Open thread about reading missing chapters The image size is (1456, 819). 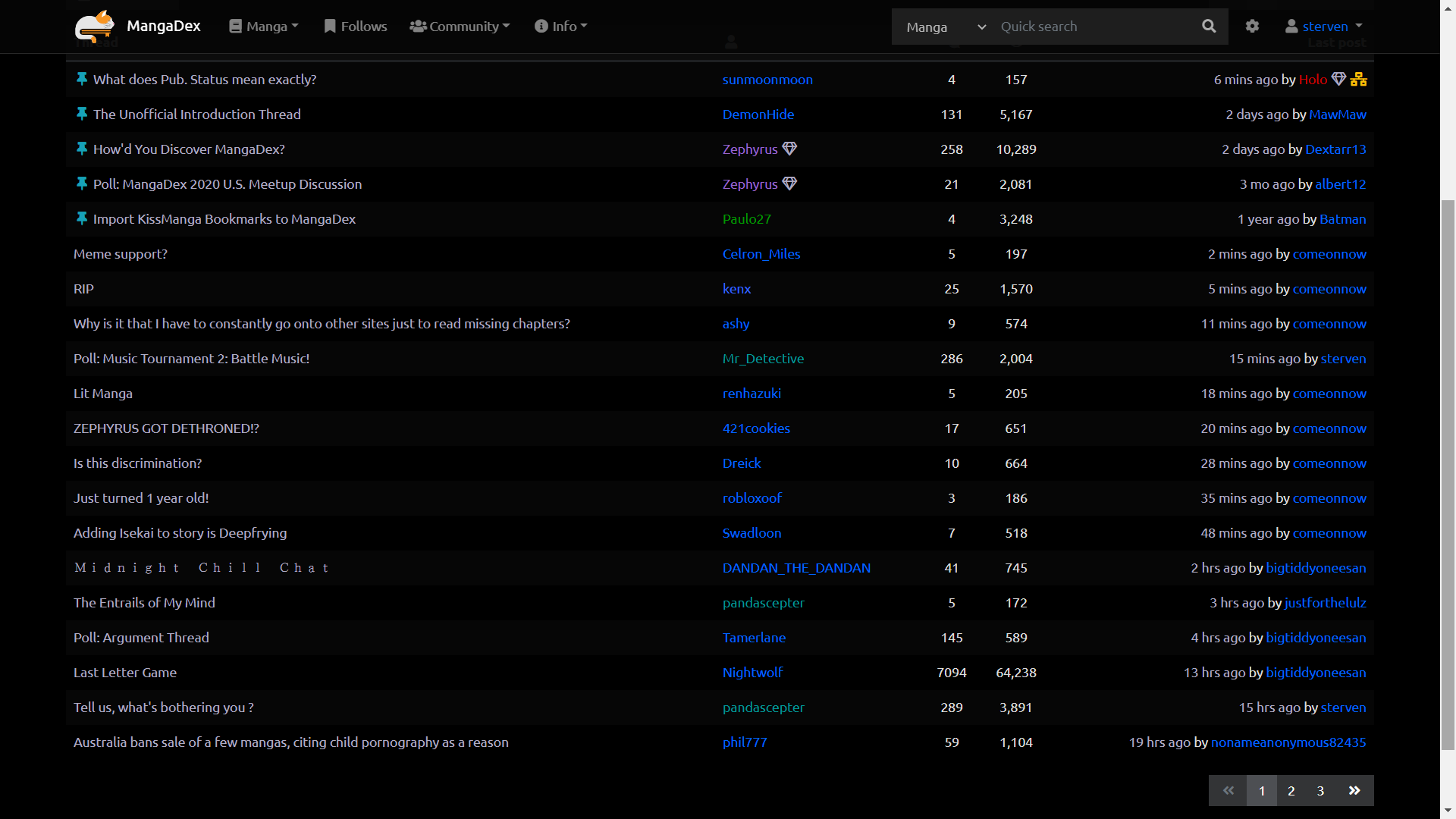pyautogui.click(x=322, y=323)
